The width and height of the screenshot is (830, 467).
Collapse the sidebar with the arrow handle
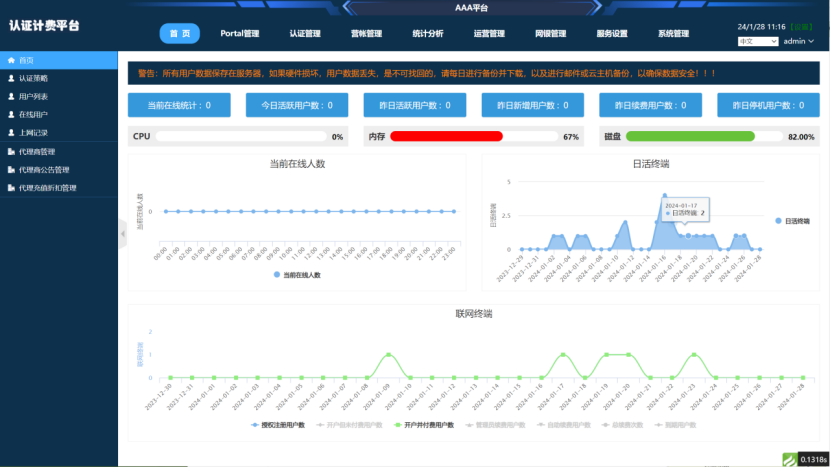click(x=123, y=234)
